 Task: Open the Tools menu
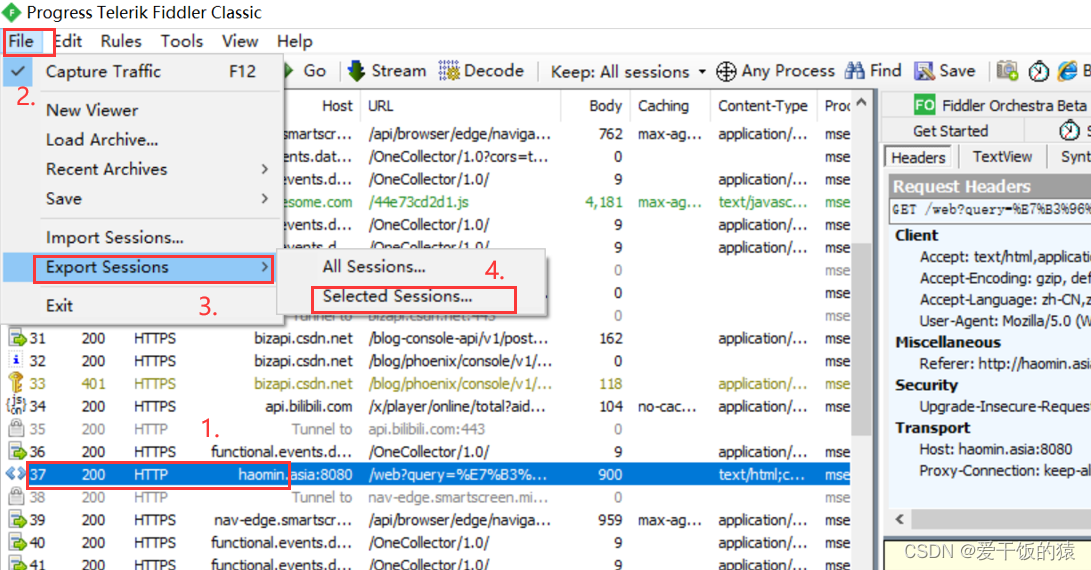click(182, 42)
